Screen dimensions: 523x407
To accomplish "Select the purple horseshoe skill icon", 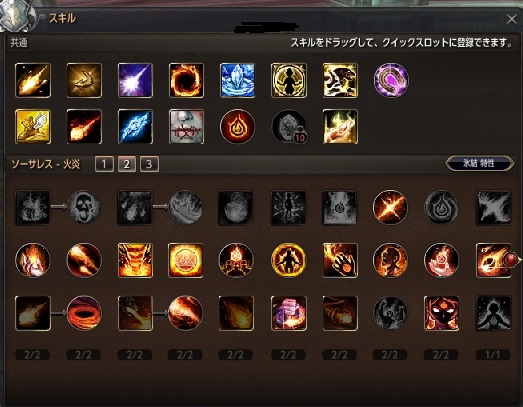I will [391, 80].
